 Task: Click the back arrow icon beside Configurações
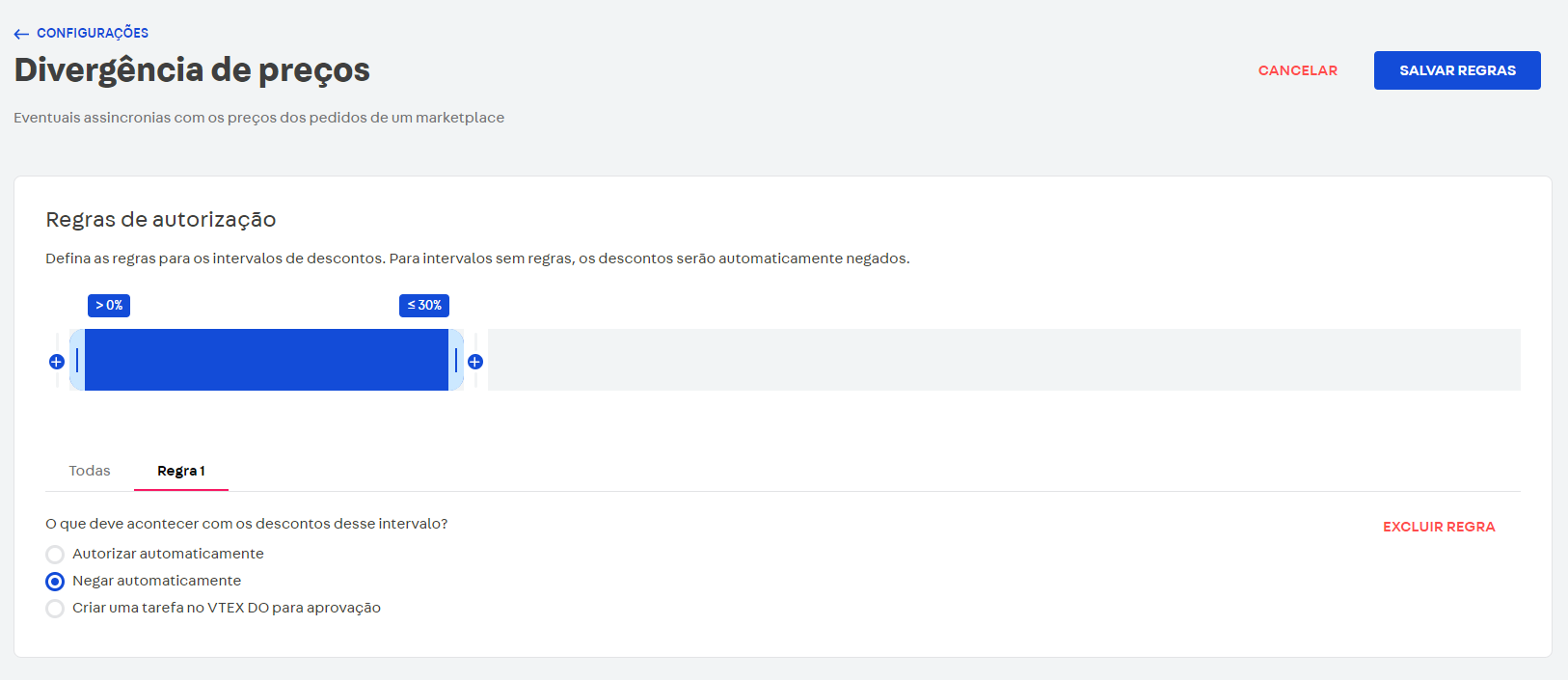point(21,34)
